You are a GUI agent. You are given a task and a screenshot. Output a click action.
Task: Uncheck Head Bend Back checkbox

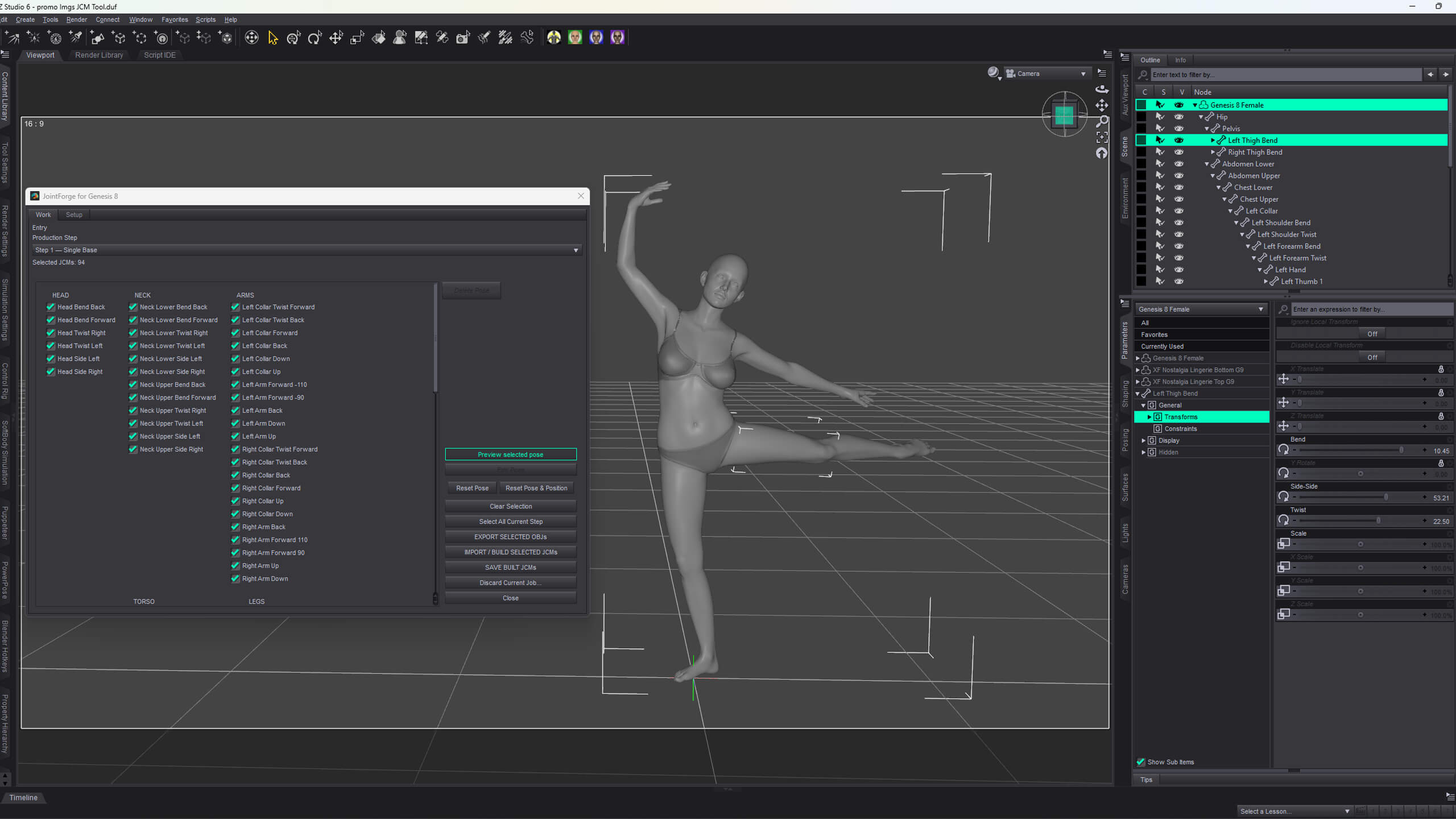pos(51,307)
